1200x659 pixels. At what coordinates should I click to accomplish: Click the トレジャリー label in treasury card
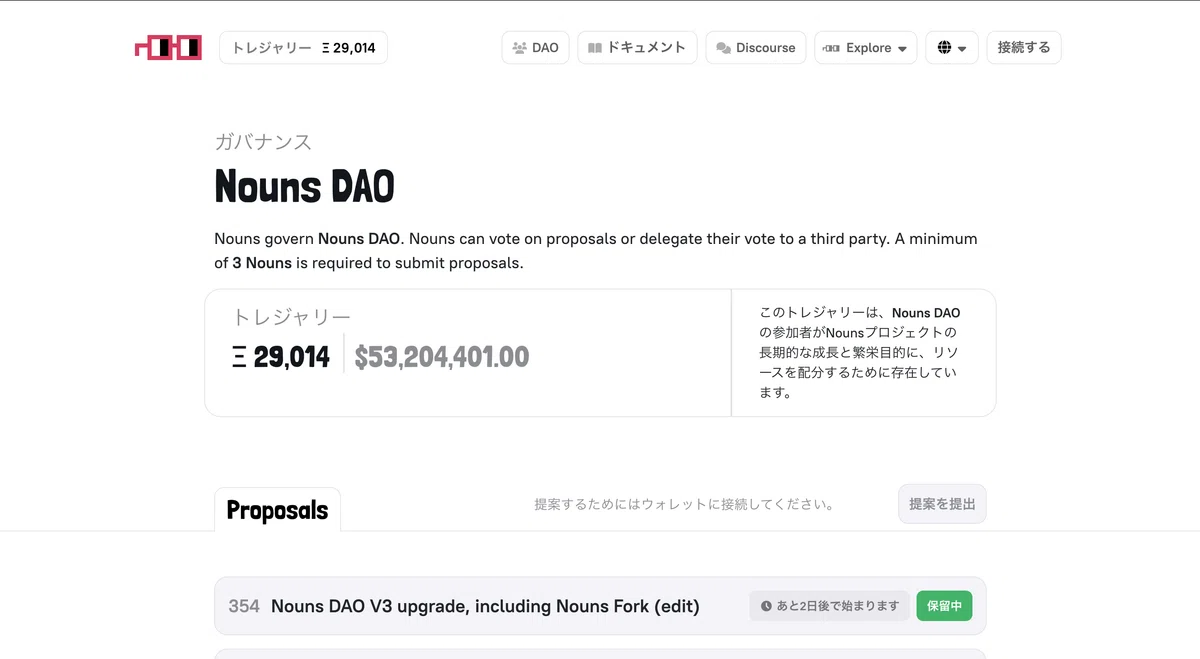click(x=291, y=317)
